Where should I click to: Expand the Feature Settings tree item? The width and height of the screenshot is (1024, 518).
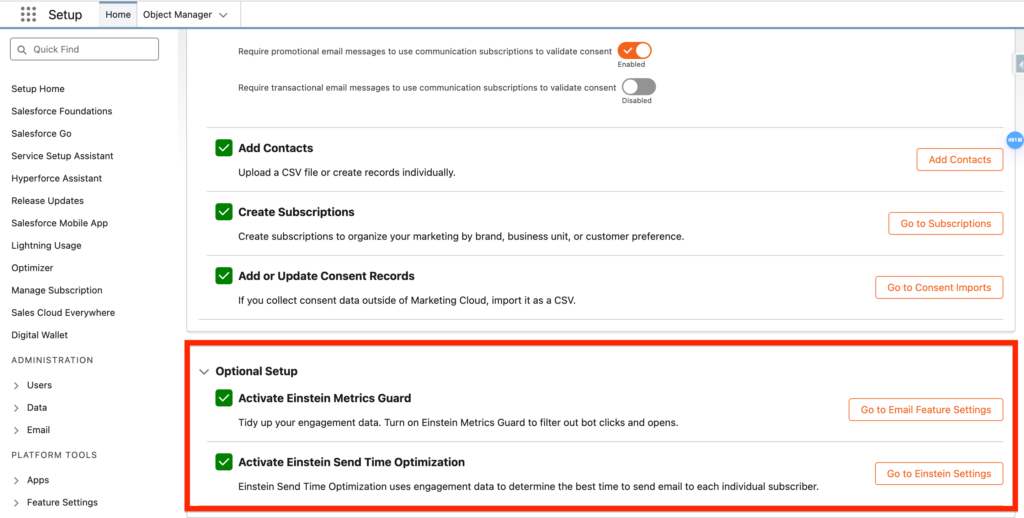(x=16, y=503)
